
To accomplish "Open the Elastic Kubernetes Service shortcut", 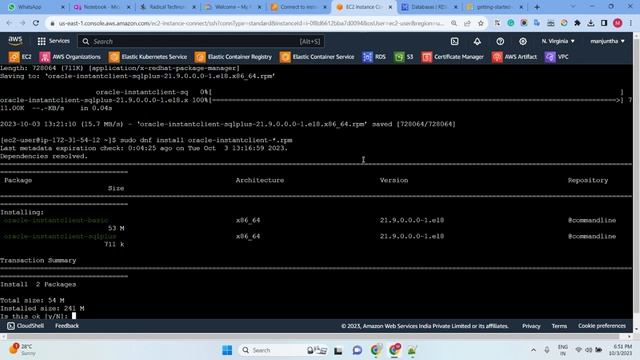I will [148, 57].
